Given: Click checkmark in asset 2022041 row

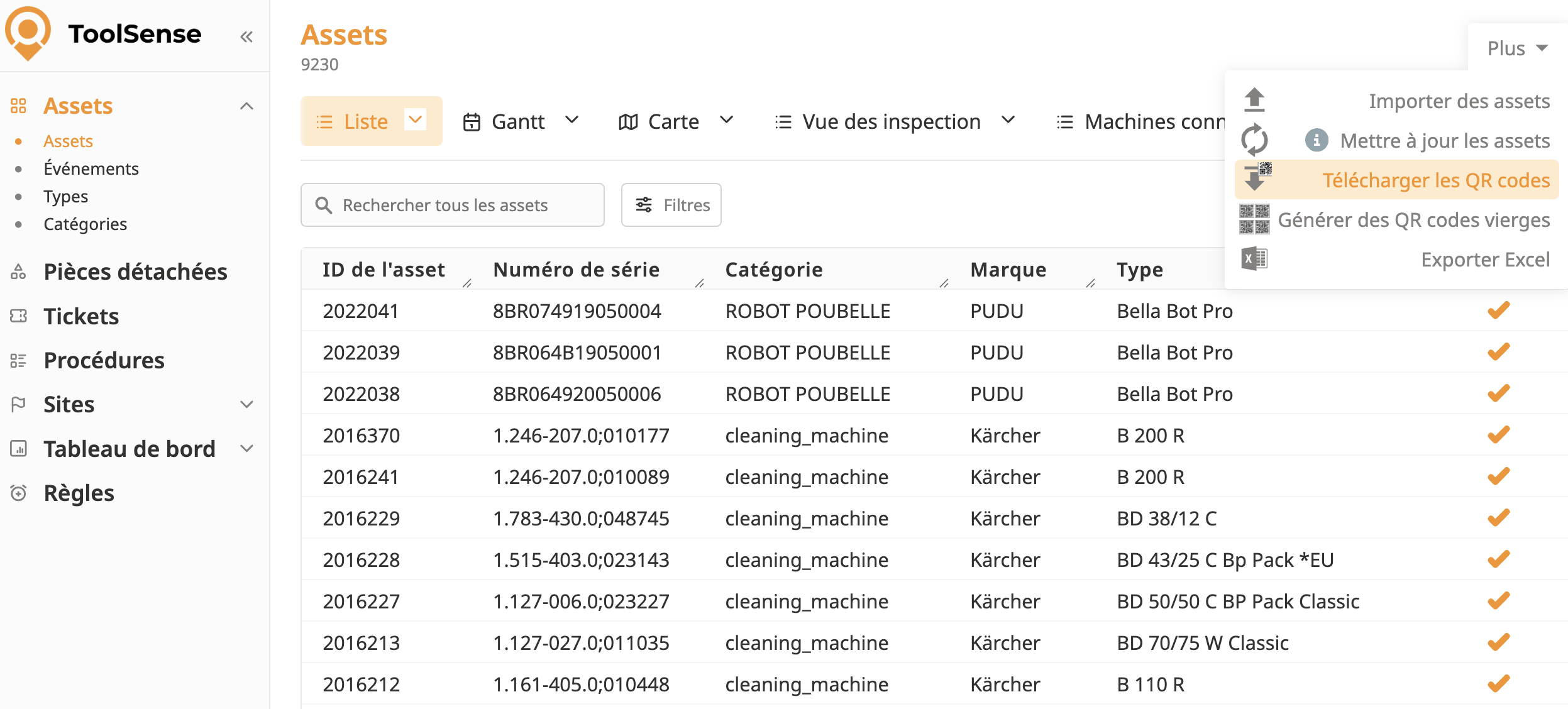Looking at the screenshot, I should click(1498, 311).
